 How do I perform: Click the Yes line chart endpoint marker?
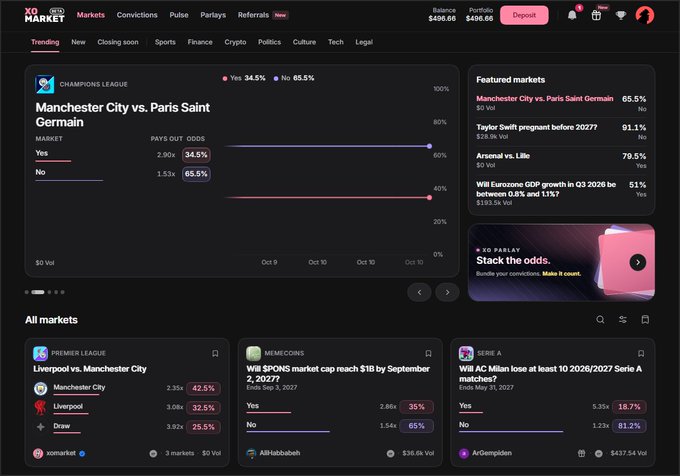429,198
